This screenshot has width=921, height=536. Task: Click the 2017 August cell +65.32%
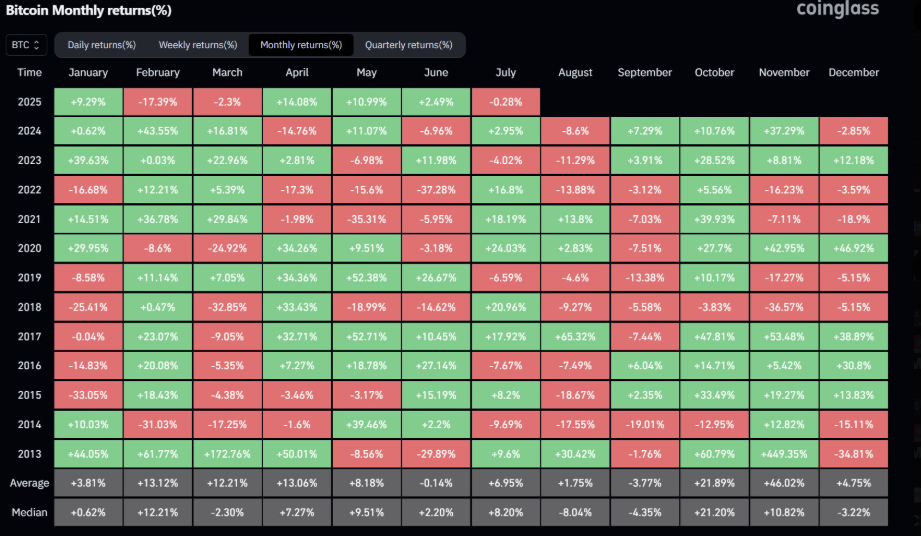pyautogui.click(x=575, y=336)
